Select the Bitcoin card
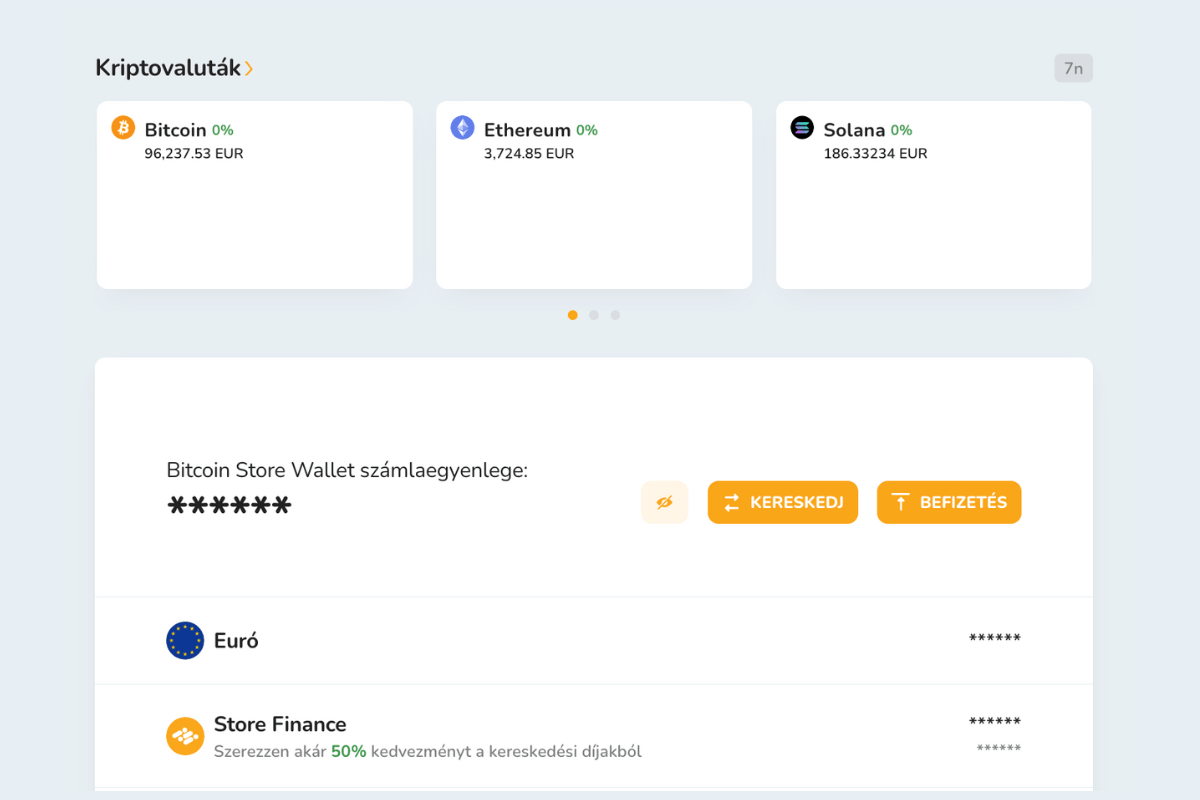Viewport: 1200px width, 800px height. coord(254,194)
